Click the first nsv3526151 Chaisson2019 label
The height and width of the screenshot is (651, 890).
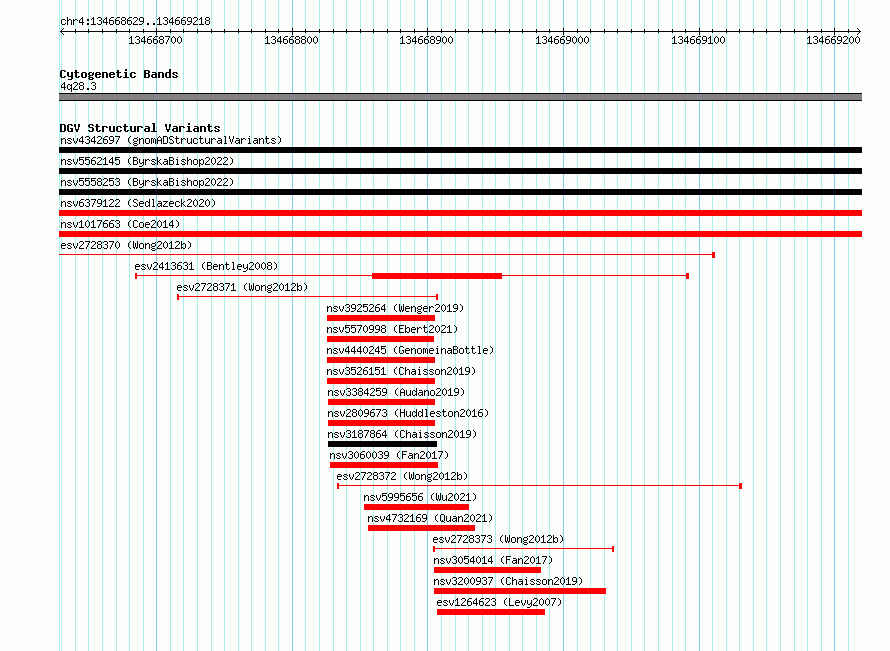(401, 371)
